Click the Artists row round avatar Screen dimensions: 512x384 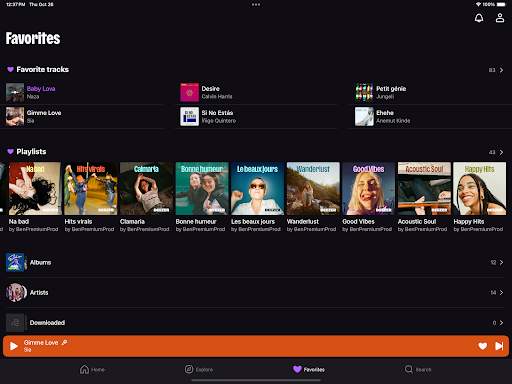tap(16, 293)
